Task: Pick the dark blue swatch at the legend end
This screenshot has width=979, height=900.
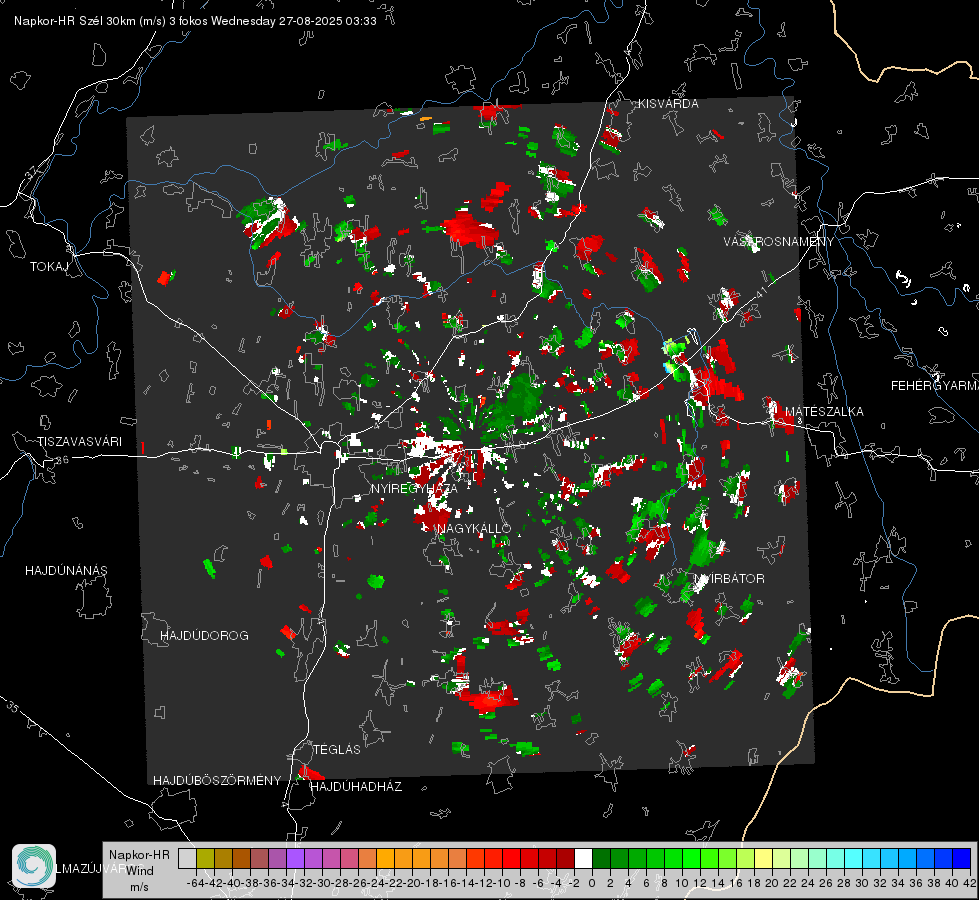Action: 962,858
